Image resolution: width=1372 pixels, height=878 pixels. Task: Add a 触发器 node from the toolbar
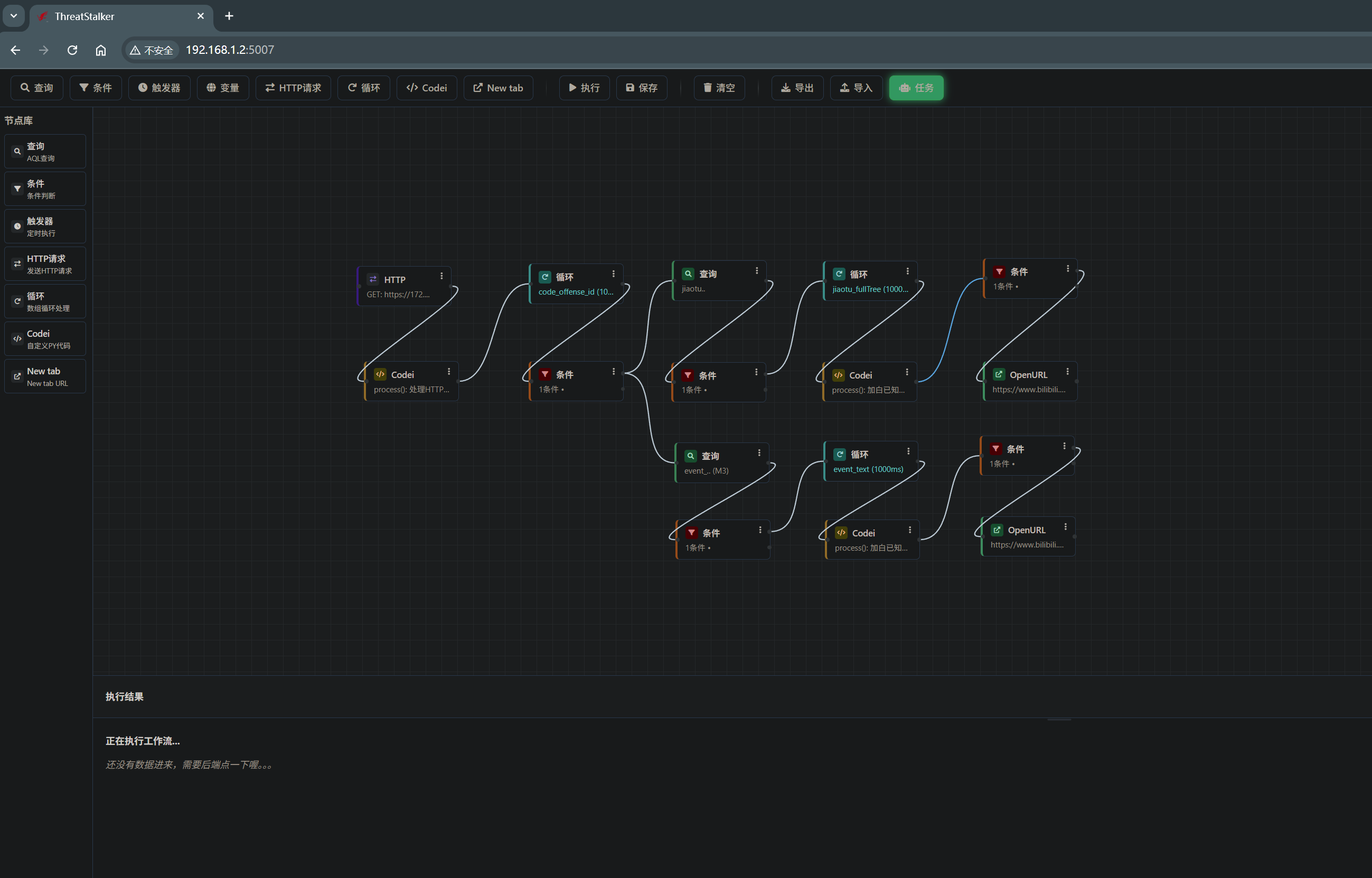pyautogui.click(x=159, y=88)
